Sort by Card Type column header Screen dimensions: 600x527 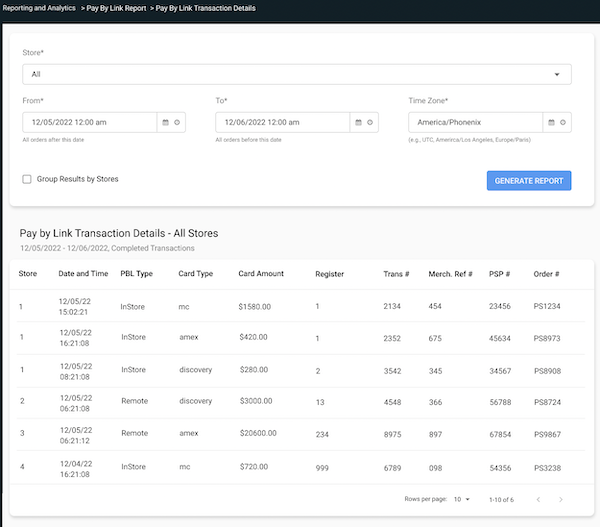coord(196,274)
